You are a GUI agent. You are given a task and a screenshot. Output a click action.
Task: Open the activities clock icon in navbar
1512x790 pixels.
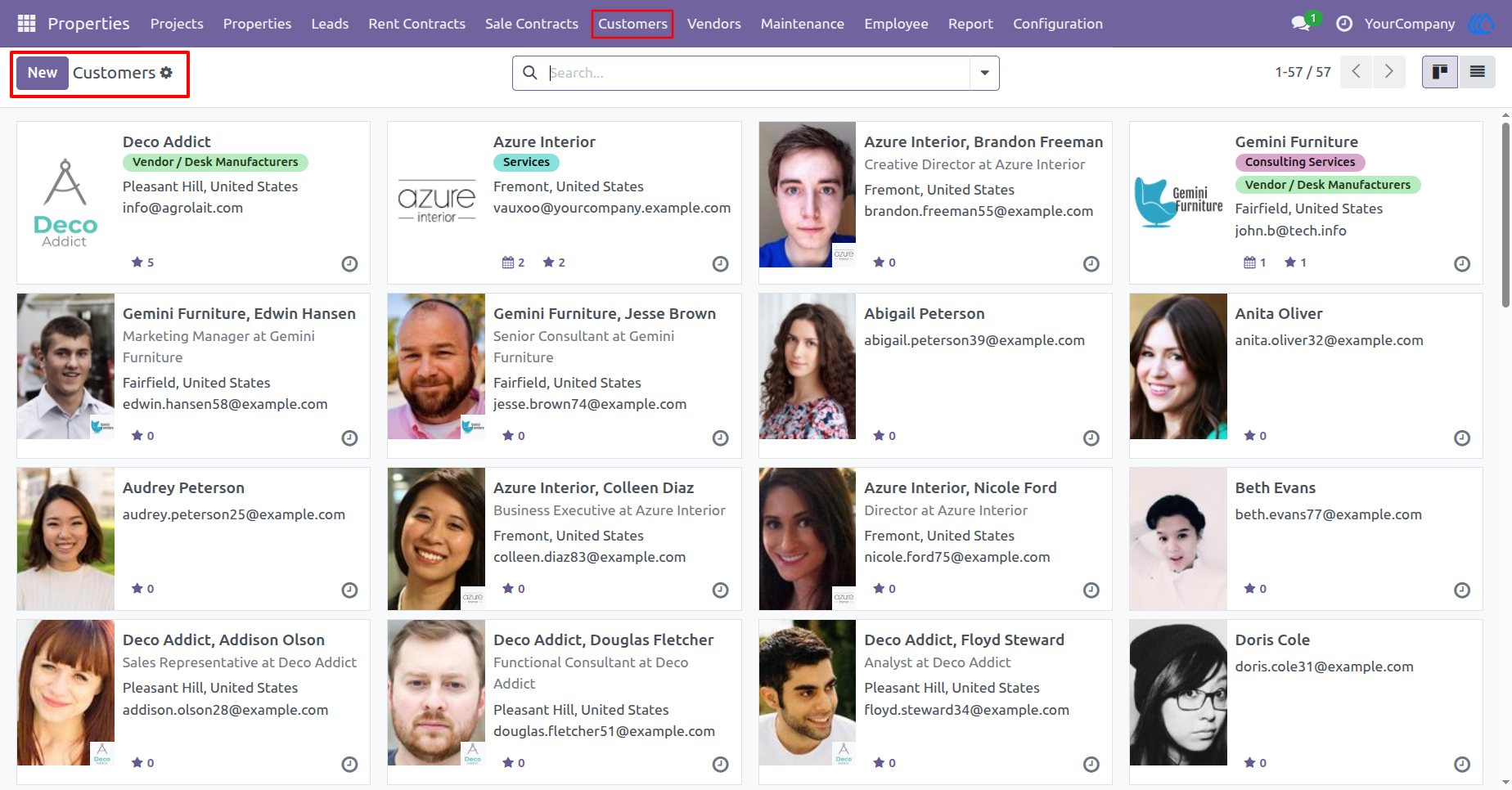point(1344,24)
